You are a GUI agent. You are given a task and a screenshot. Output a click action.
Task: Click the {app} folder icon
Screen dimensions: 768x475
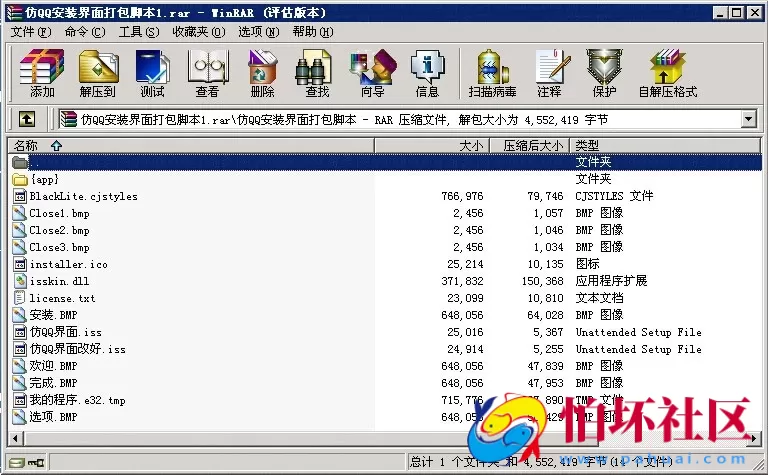point(20,179)
